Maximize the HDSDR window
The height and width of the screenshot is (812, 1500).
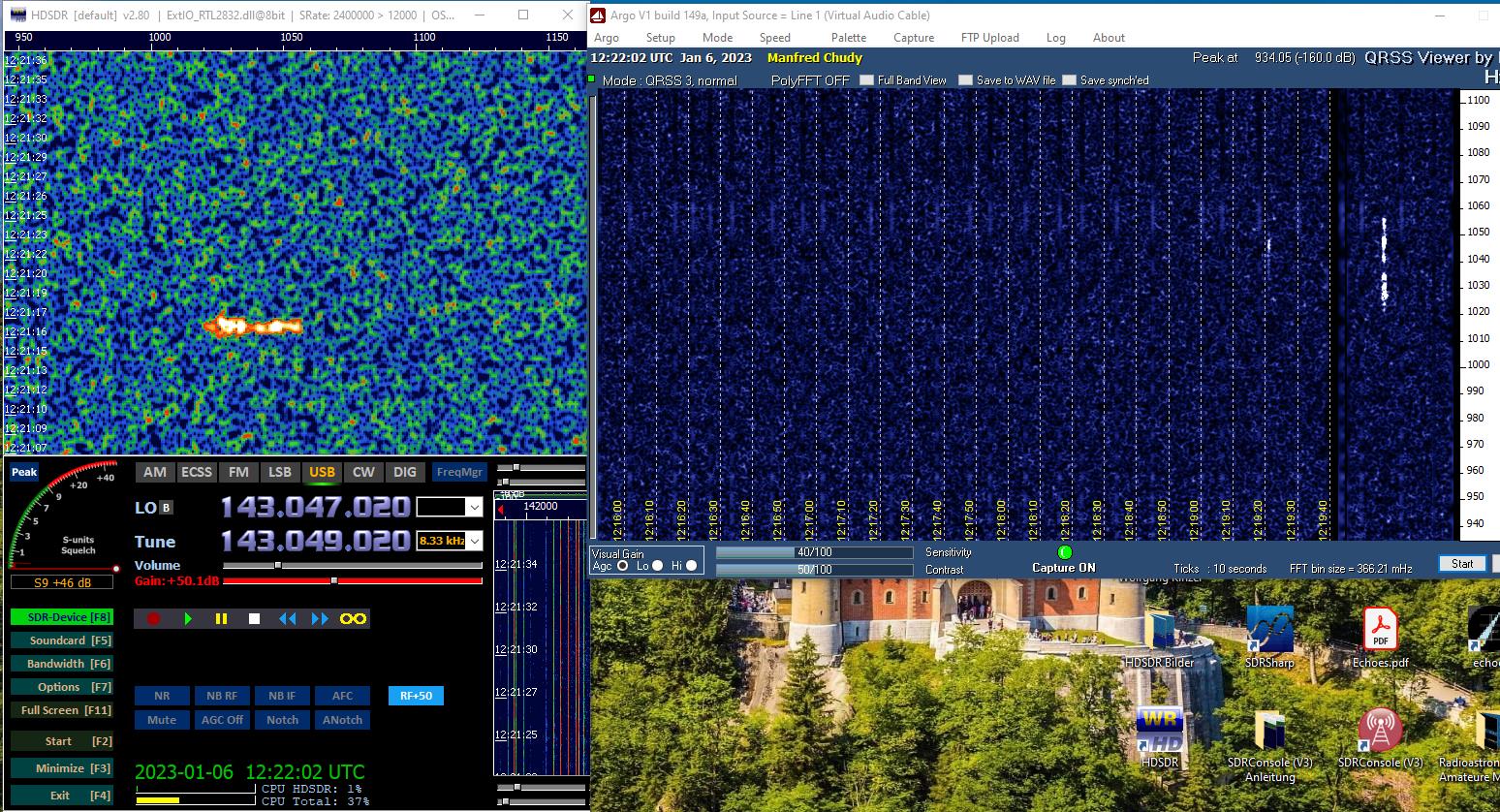[523, 15]
